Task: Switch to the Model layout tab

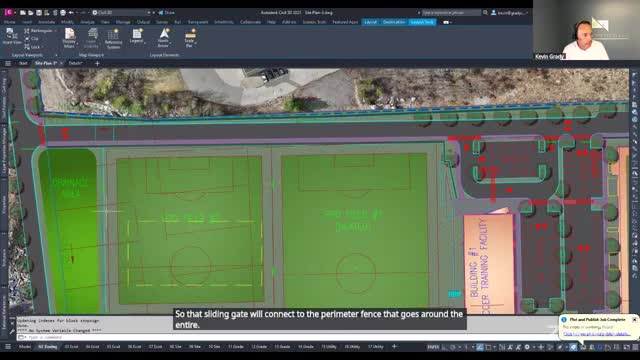Action: pos(25,347)
